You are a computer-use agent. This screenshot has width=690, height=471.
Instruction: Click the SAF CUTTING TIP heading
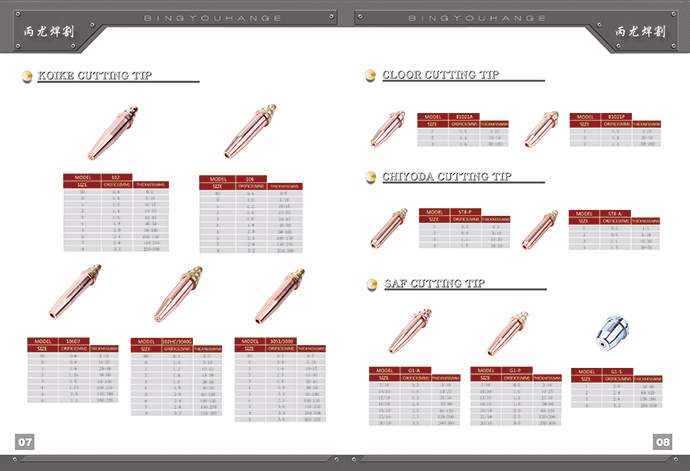tap(435, 283)
